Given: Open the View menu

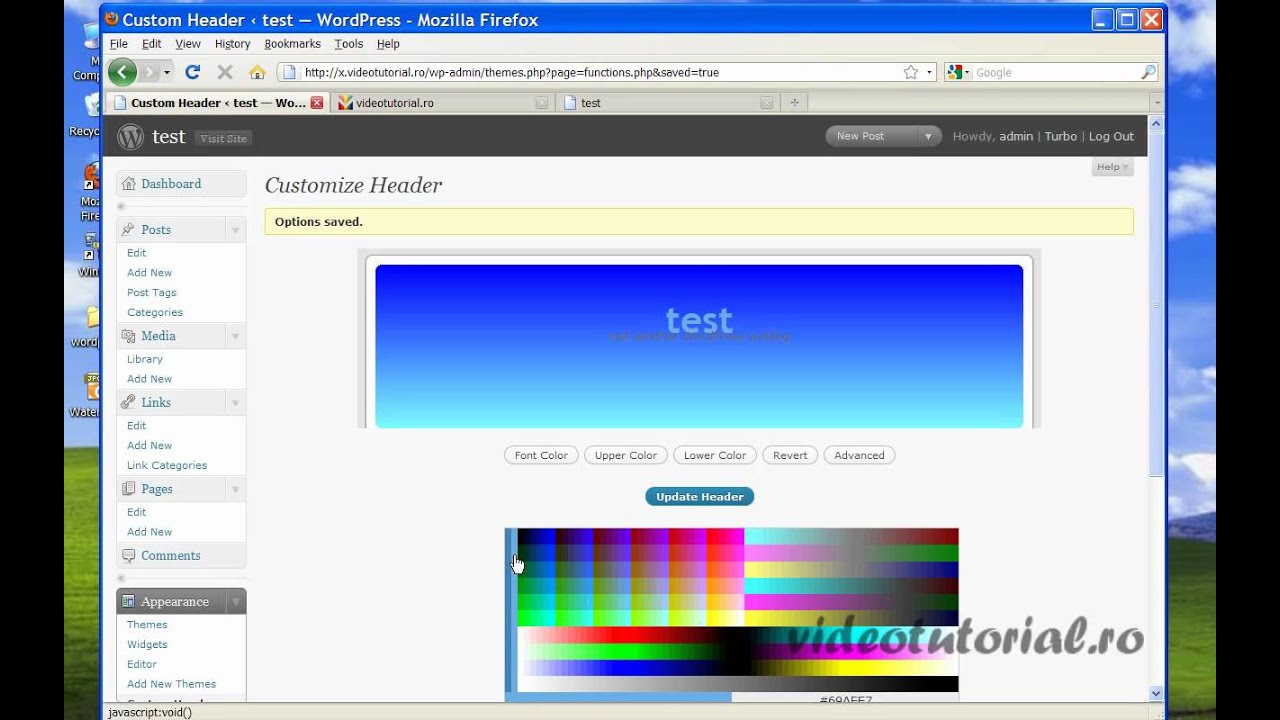Looking at the screenshot, I should point(188,44).
